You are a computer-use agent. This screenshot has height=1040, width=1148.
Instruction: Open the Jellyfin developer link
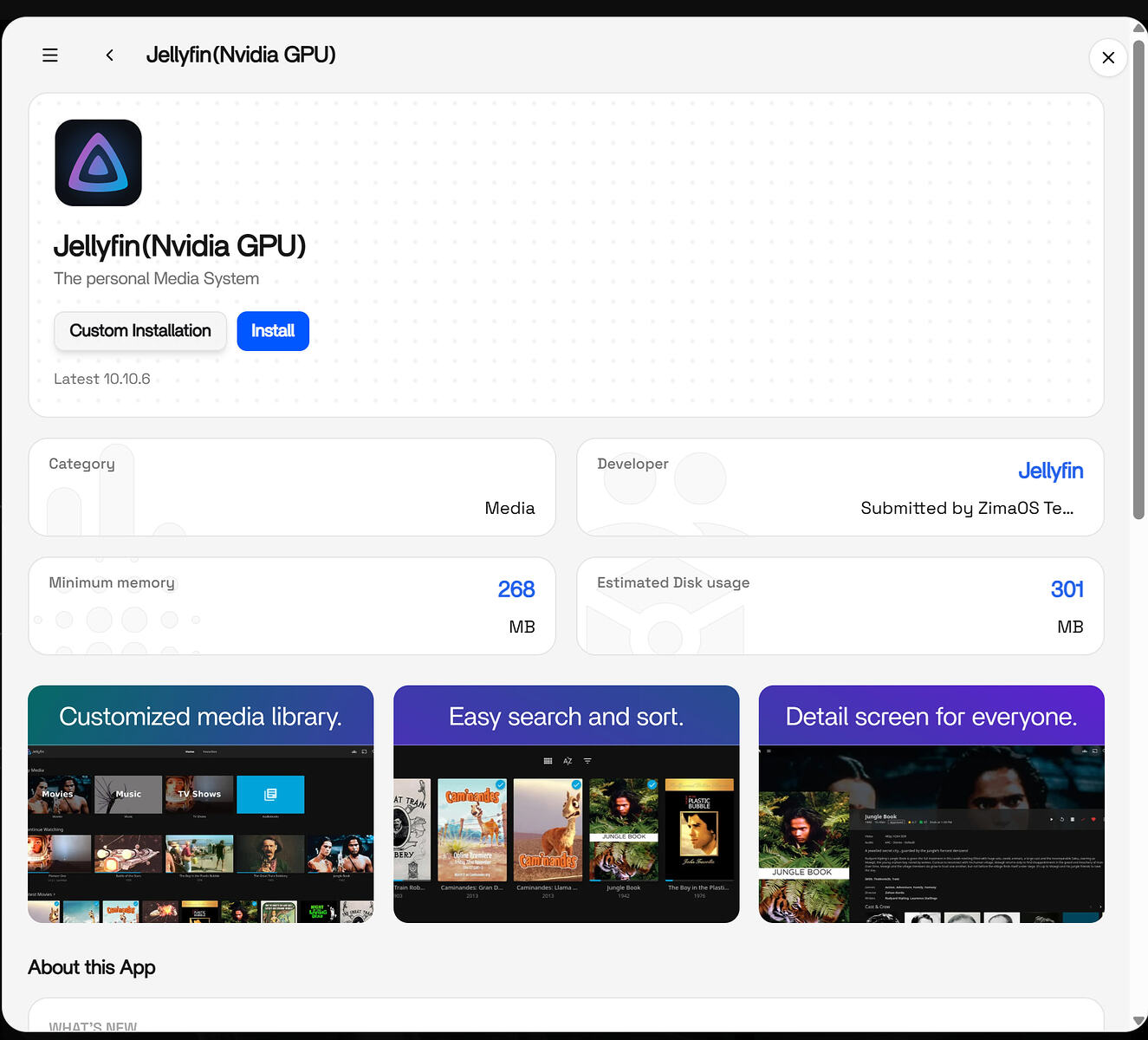(x=1050, y=471)
